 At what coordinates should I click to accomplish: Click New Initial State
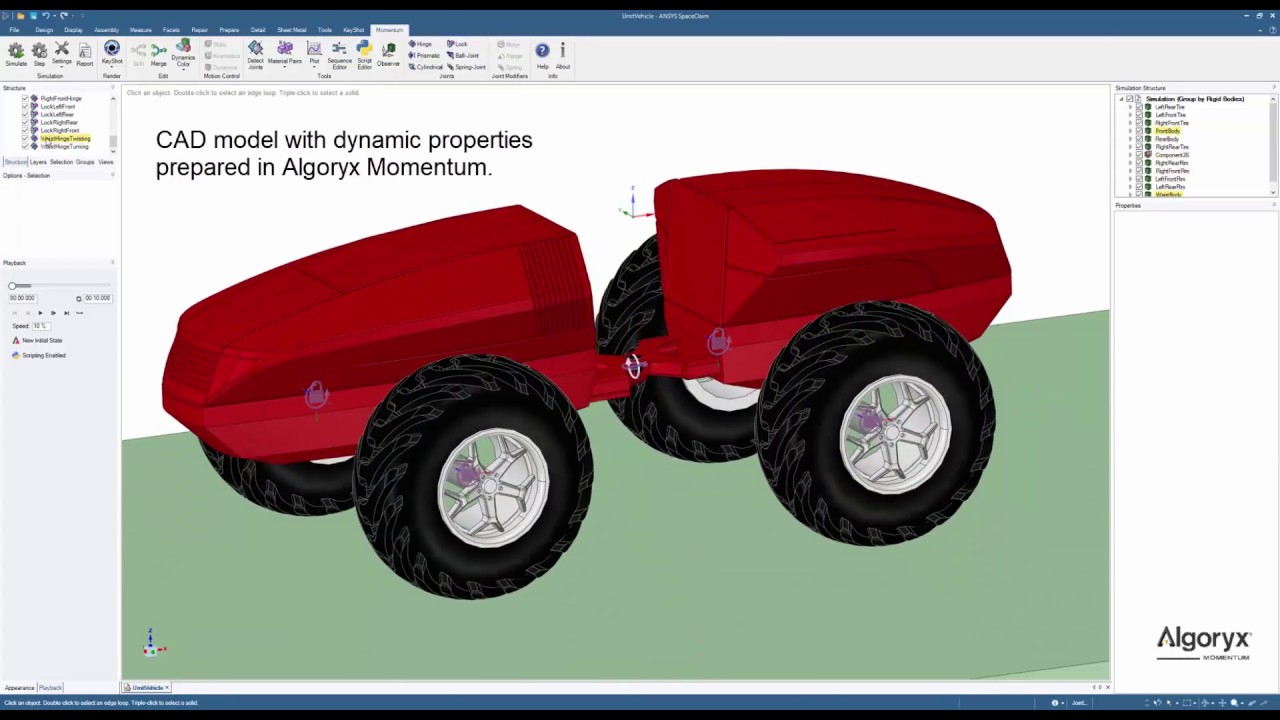[x=37, y=341]
